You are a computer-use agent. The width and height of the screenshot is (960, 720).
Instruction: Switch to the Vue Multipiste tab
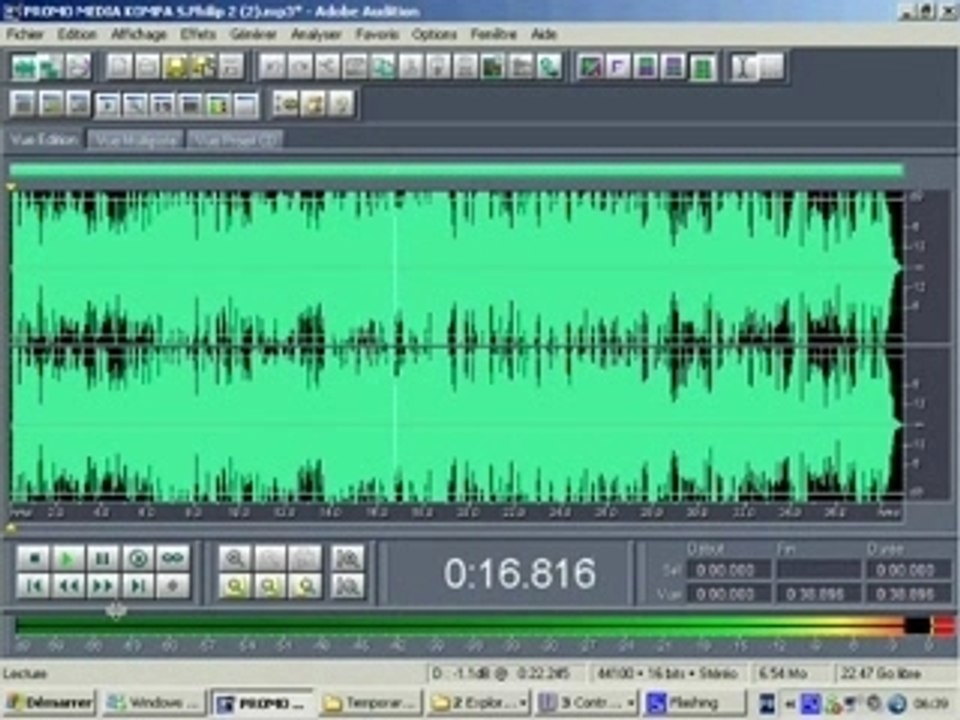point(135,140)
